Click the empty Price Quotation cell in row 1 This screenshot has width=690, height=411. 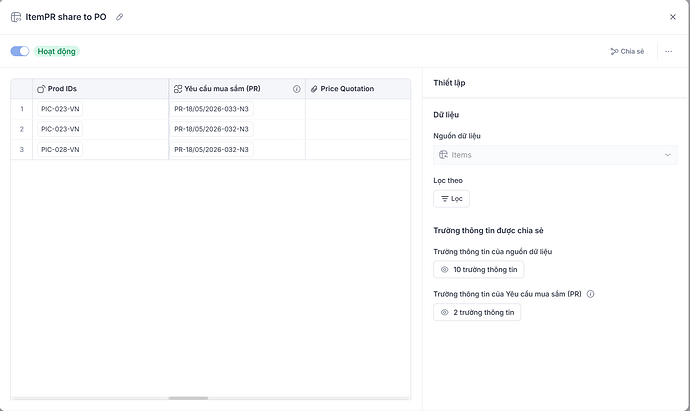358,109
